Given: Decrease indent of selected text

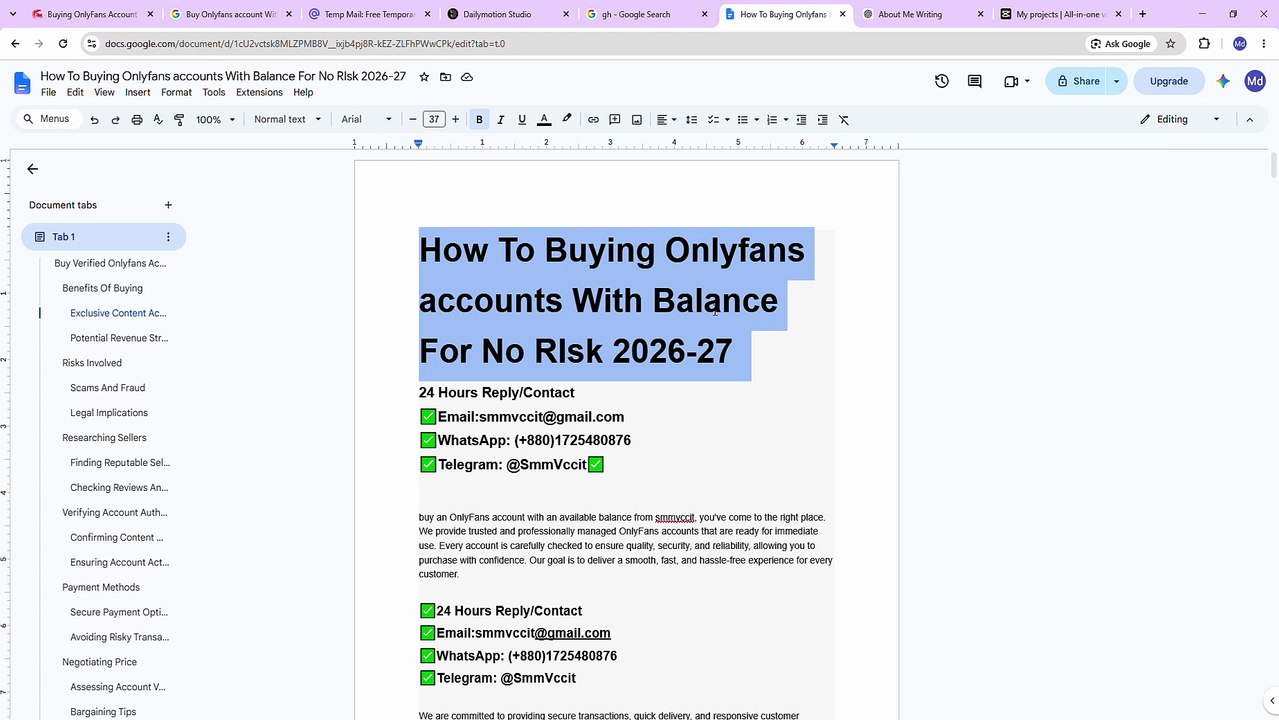Looking at the screenshot, I should click(801, 119).
